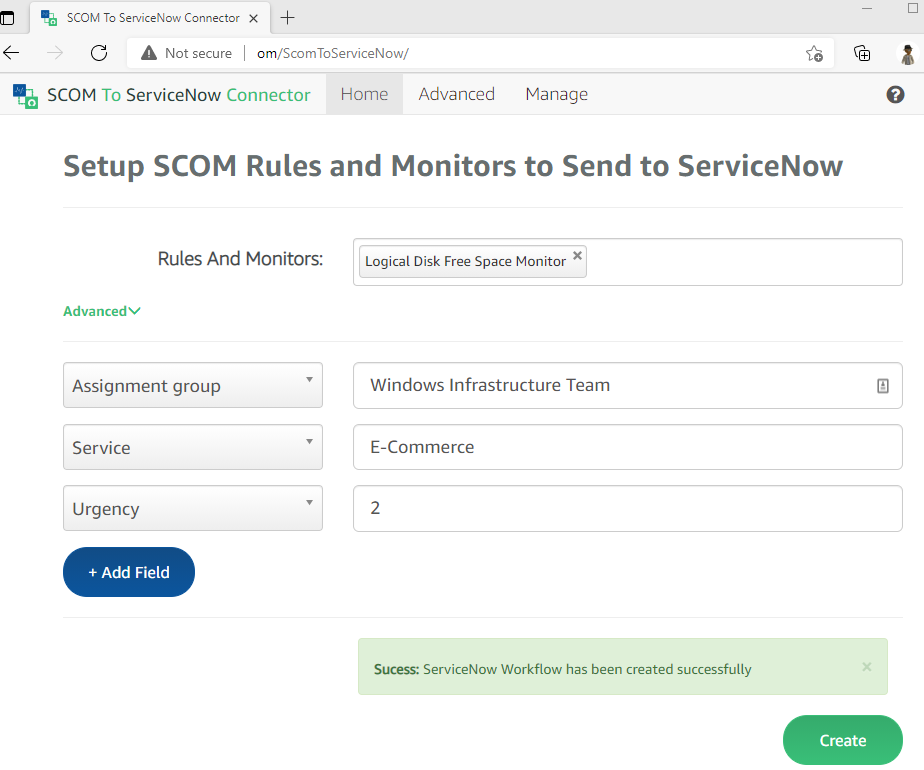Remove the Logical Disk Free Space Monitor tag

click(578, 255)
